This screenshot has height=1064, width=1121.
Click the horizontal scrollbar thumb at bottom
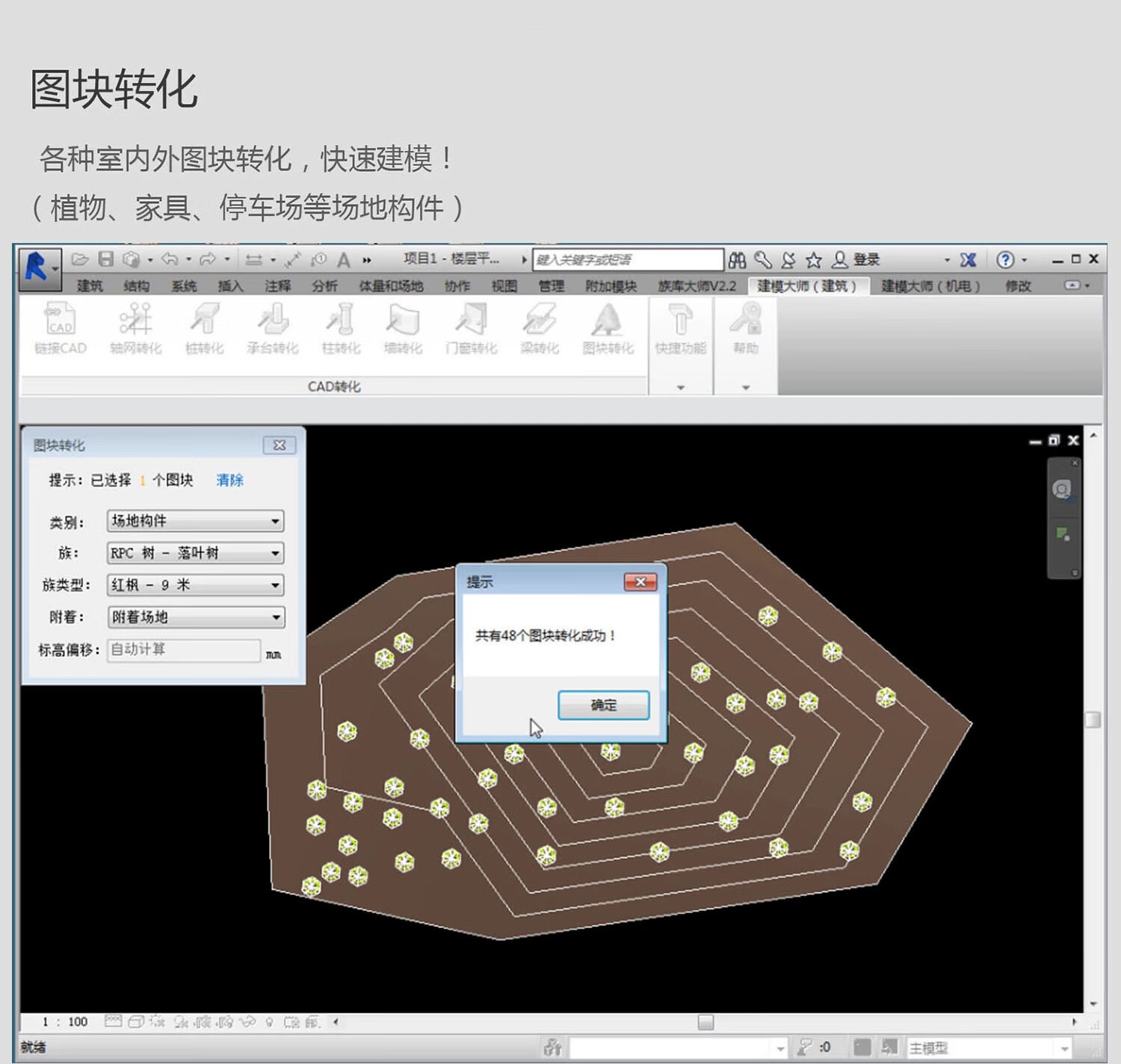pyautogui.click(x=705, y=1021)
